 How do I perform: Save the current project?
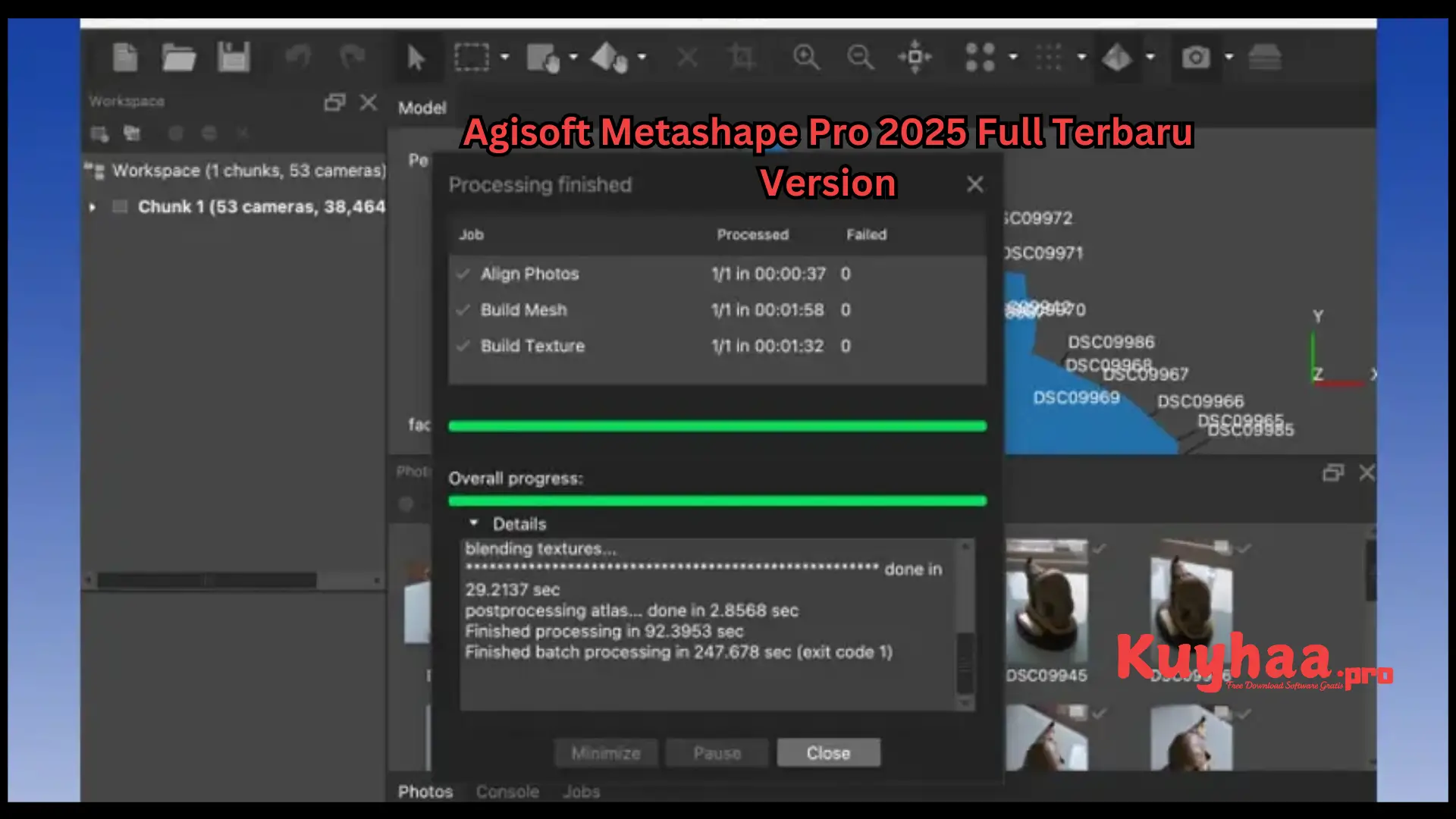(x=234, y=57)
